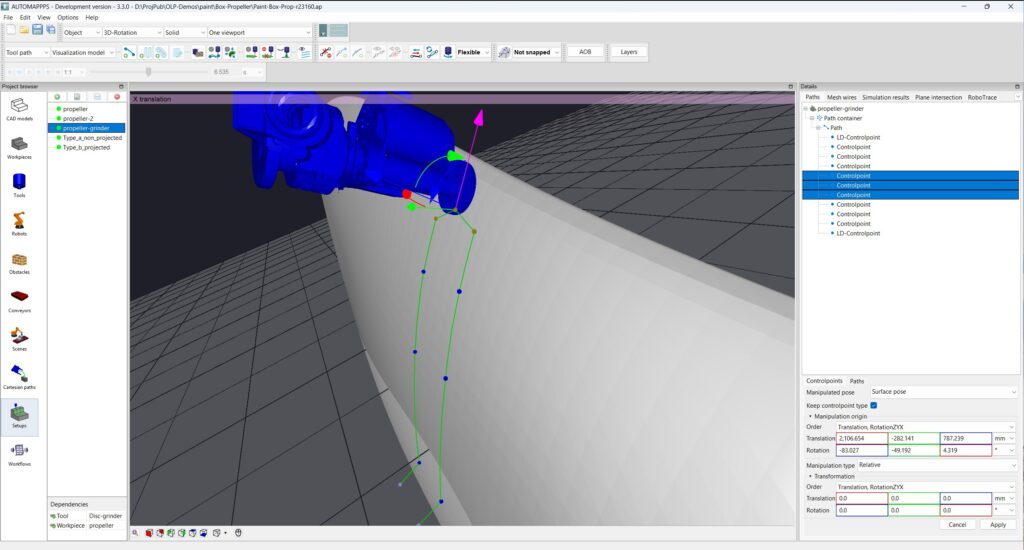Toggle Keep controlpoint type checkbox

tap(874, 406)
